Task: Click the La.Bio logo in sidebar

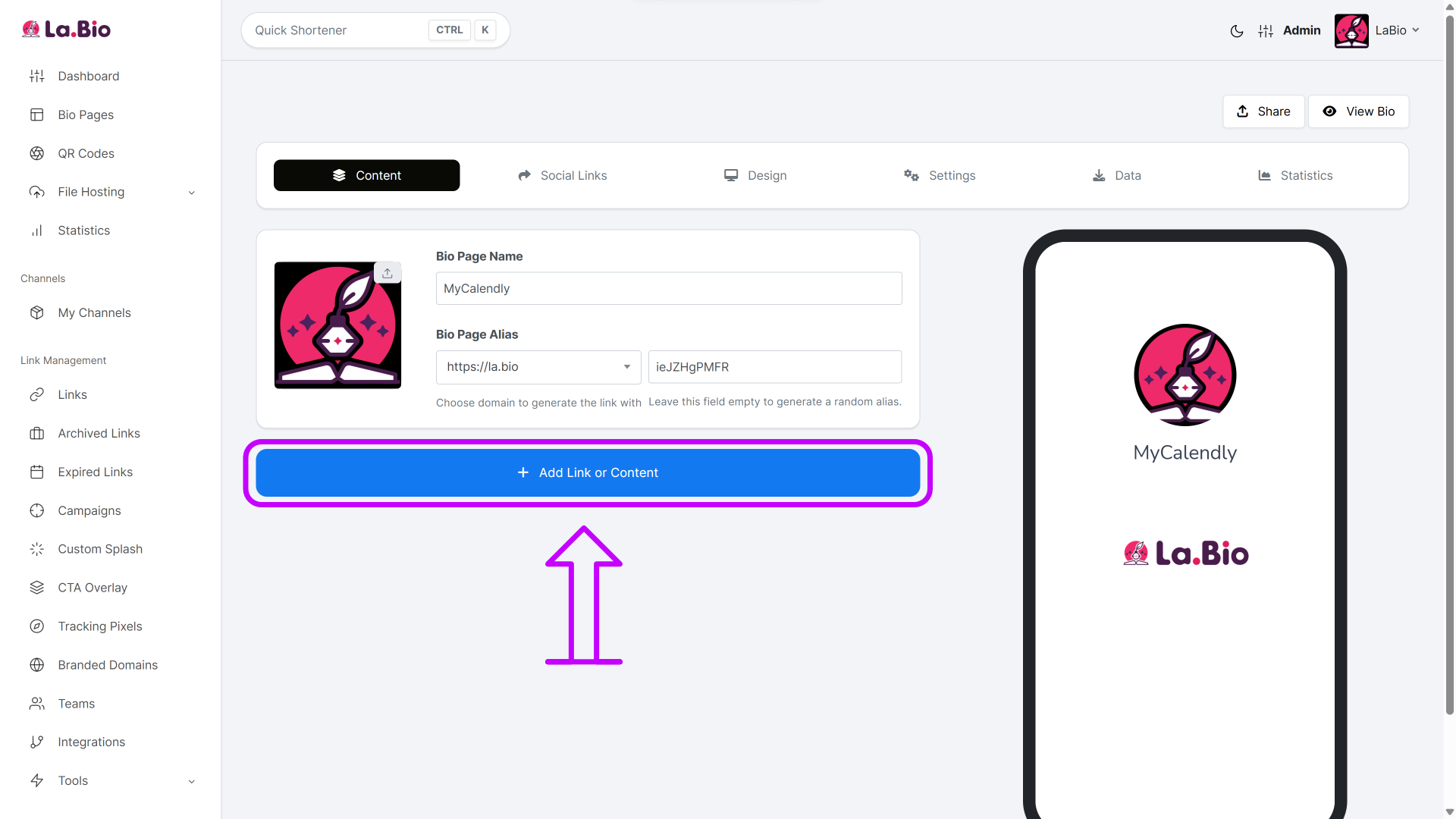Action: [x=67, y=30]
